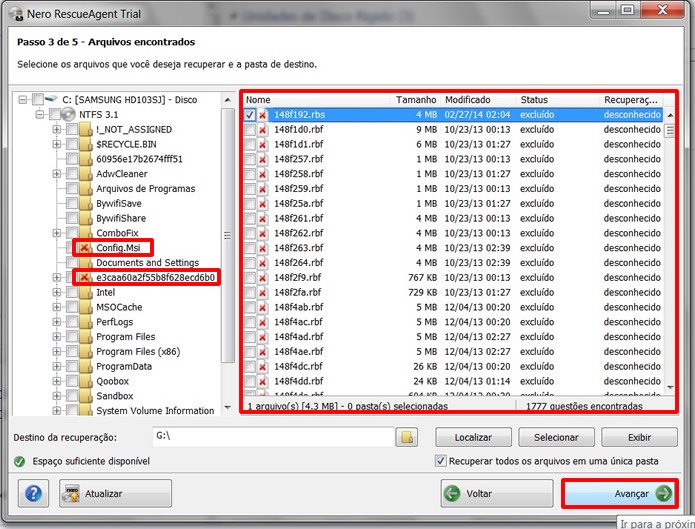Check the C: SAMSUNG HD103SJ drive checkbox
This screenshot has width=695, height=529.
click(38, 99)
